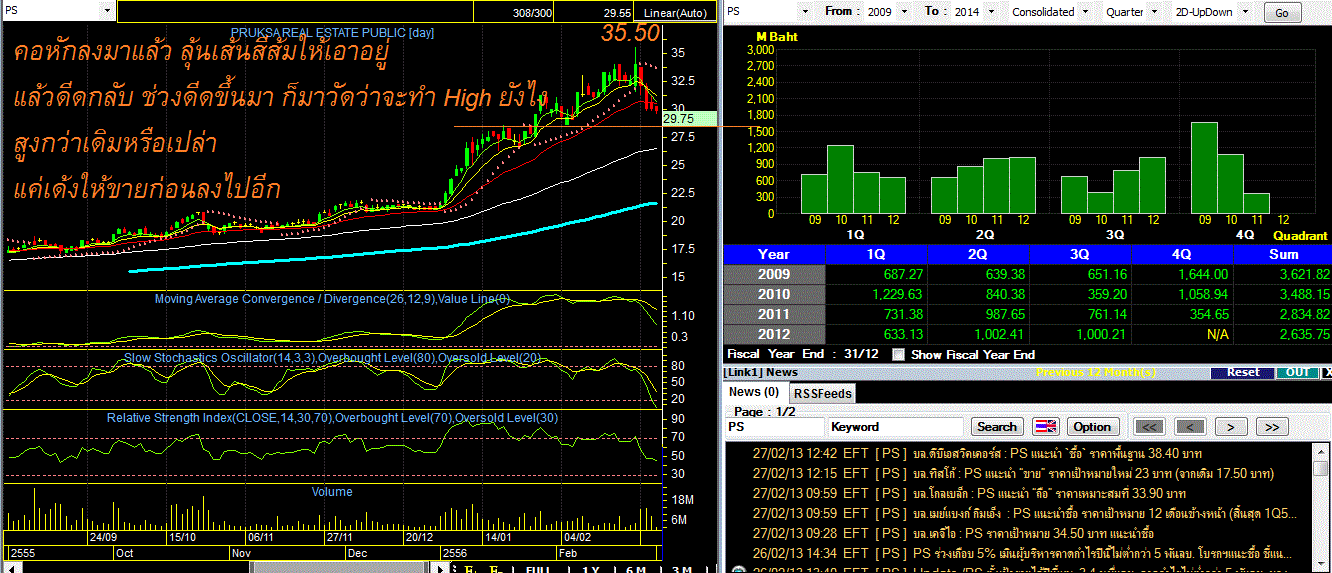Close the Link1 News panel with X
Screen dimensions: 1332x573
(1326, 372)
